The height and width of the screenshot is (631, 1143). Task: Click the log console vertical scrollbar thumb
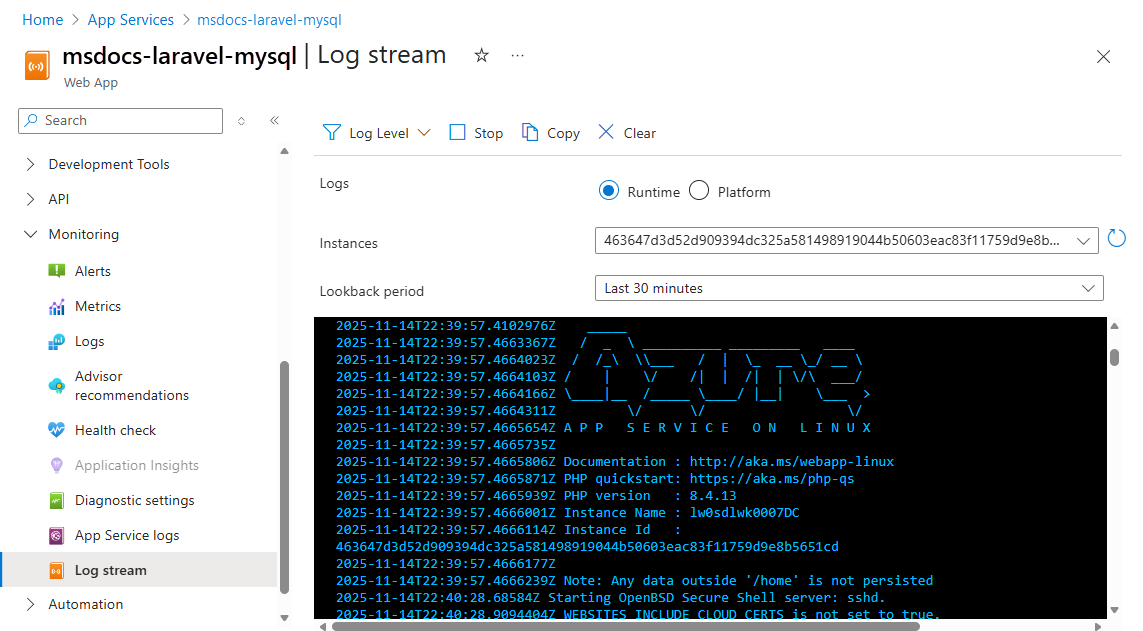[x=1114, y=357]
